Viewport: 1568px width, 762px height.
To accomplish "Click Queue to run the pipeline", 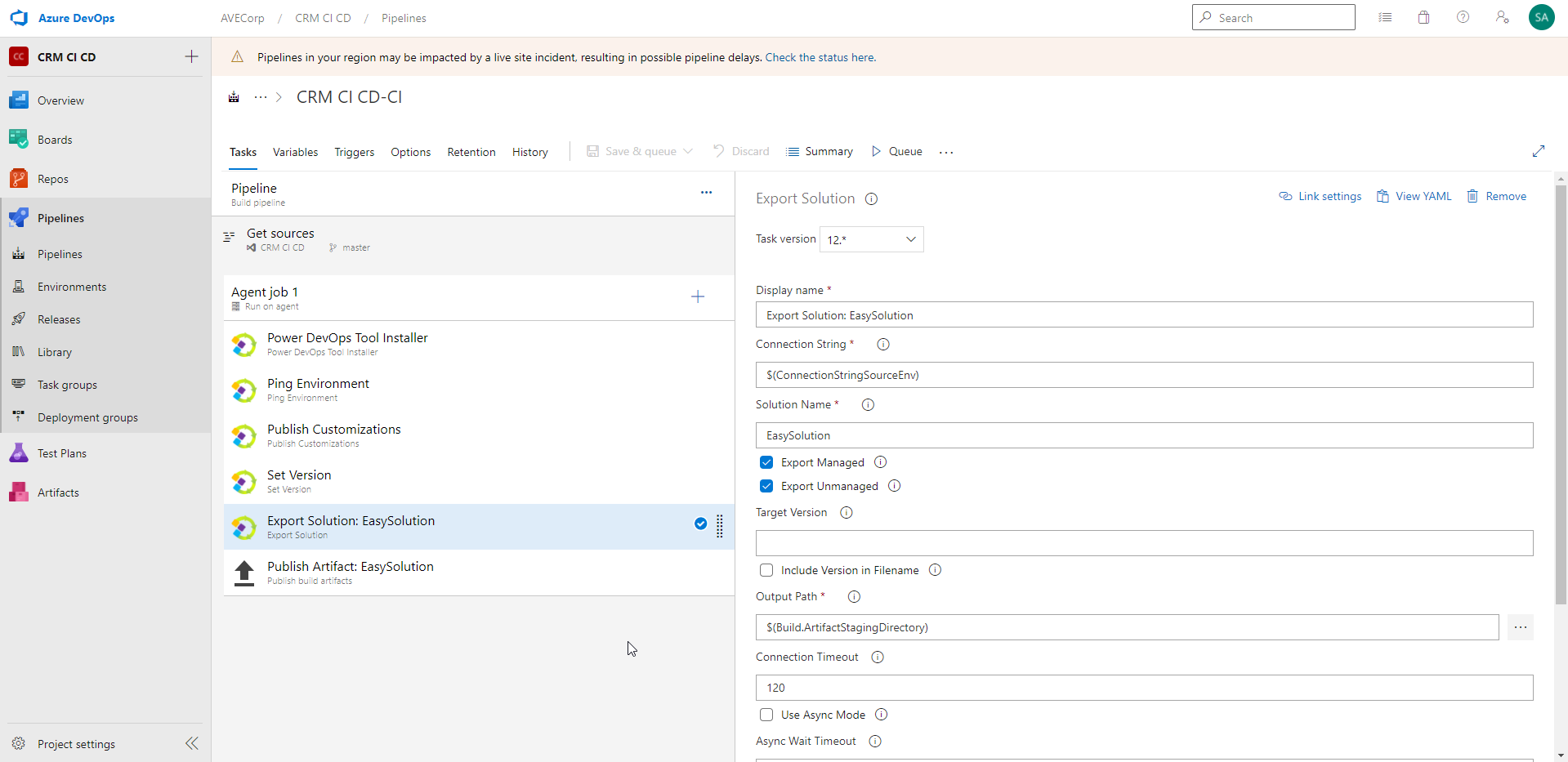I will (897, 151).
